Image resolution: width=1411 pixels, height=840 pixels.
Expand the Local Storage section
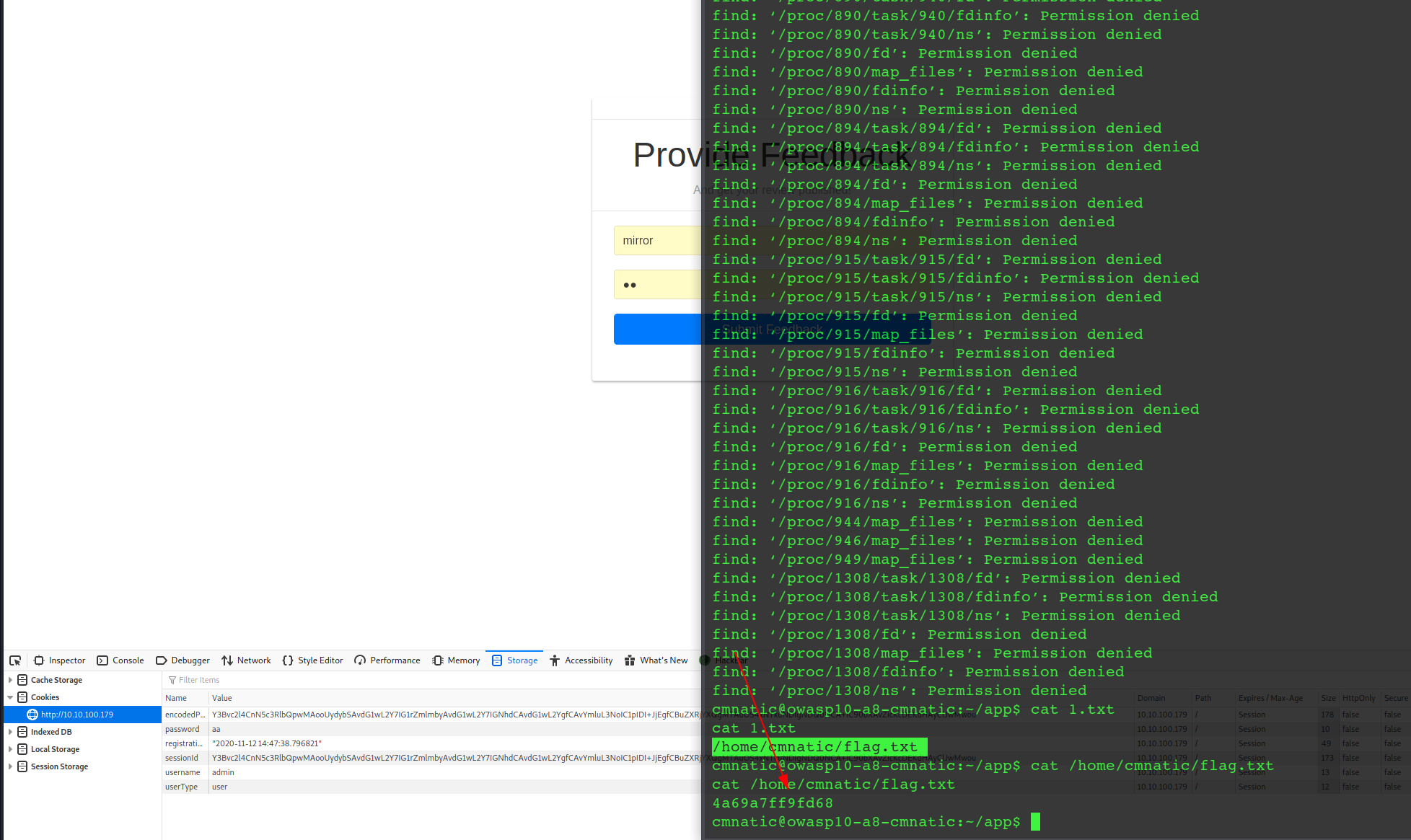[9, 748]
